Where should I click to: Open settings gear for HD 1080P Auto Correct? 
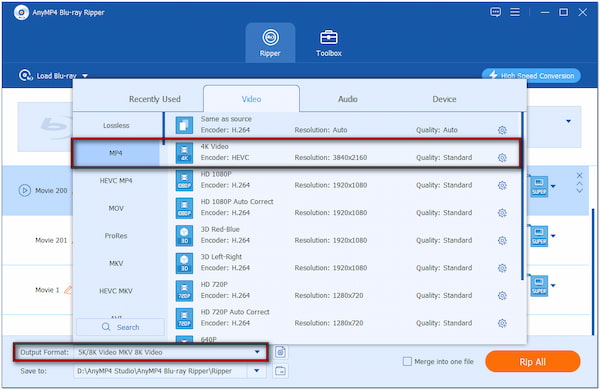[502, 213]
